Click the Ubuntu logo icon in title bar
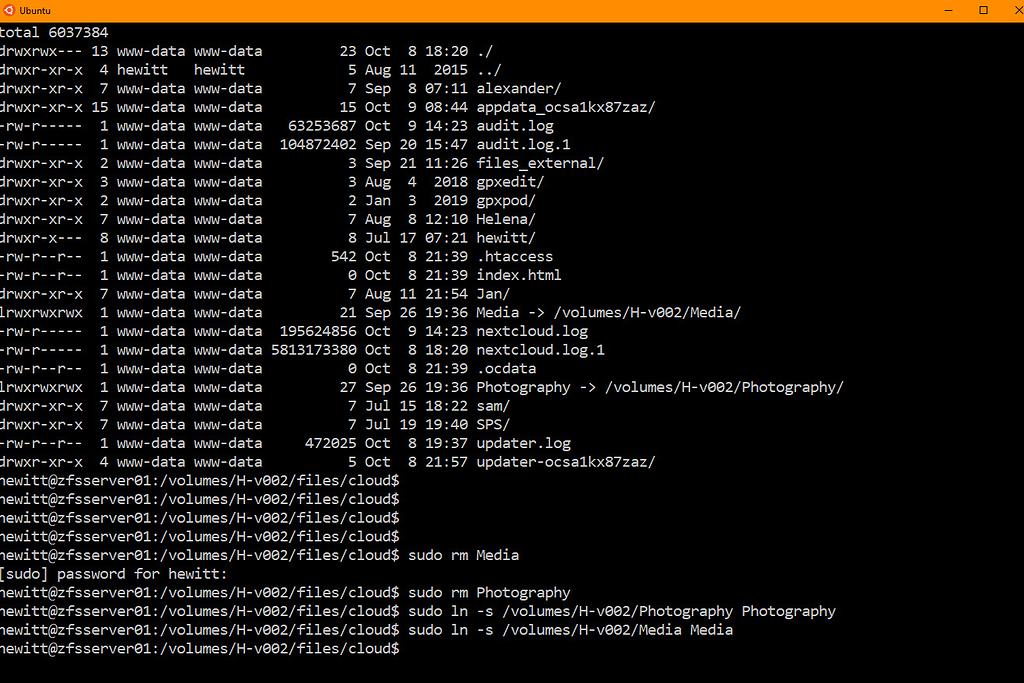Screen dimensions: 1024x683 pyautogui.click(x=9, y=10)
